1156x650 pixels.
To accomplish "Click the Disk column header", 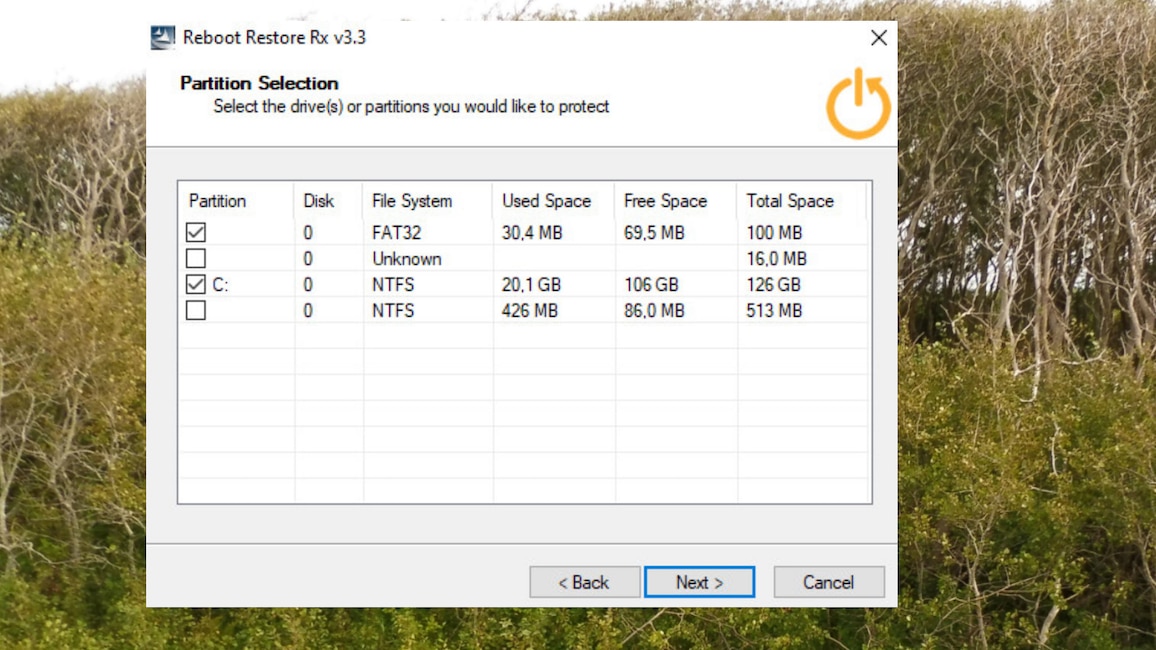I will (327, 201).
